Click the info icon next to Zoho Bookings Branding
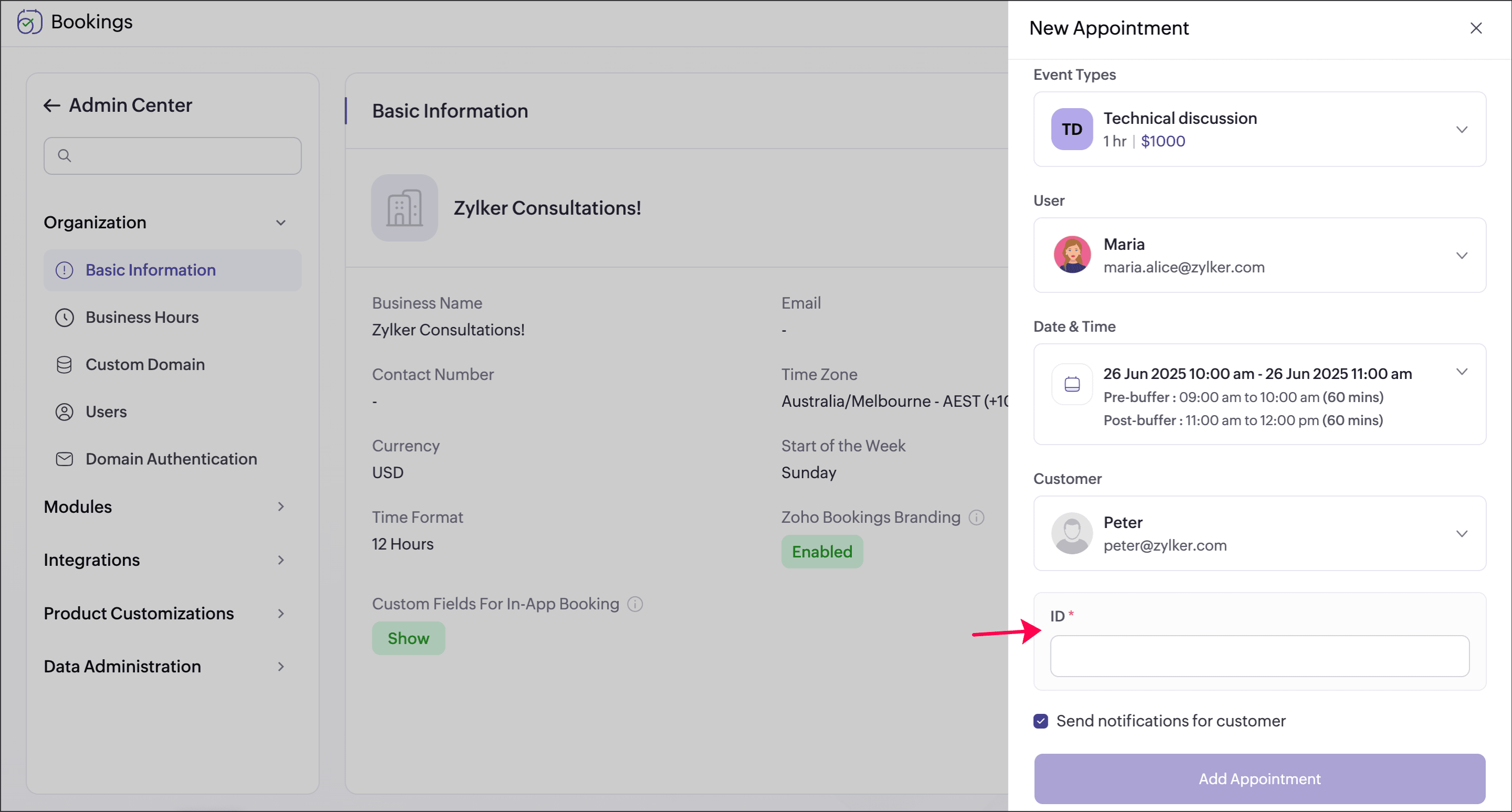Image resolution: width=1512 pixels, height=812 pixels. pos(976,518)
